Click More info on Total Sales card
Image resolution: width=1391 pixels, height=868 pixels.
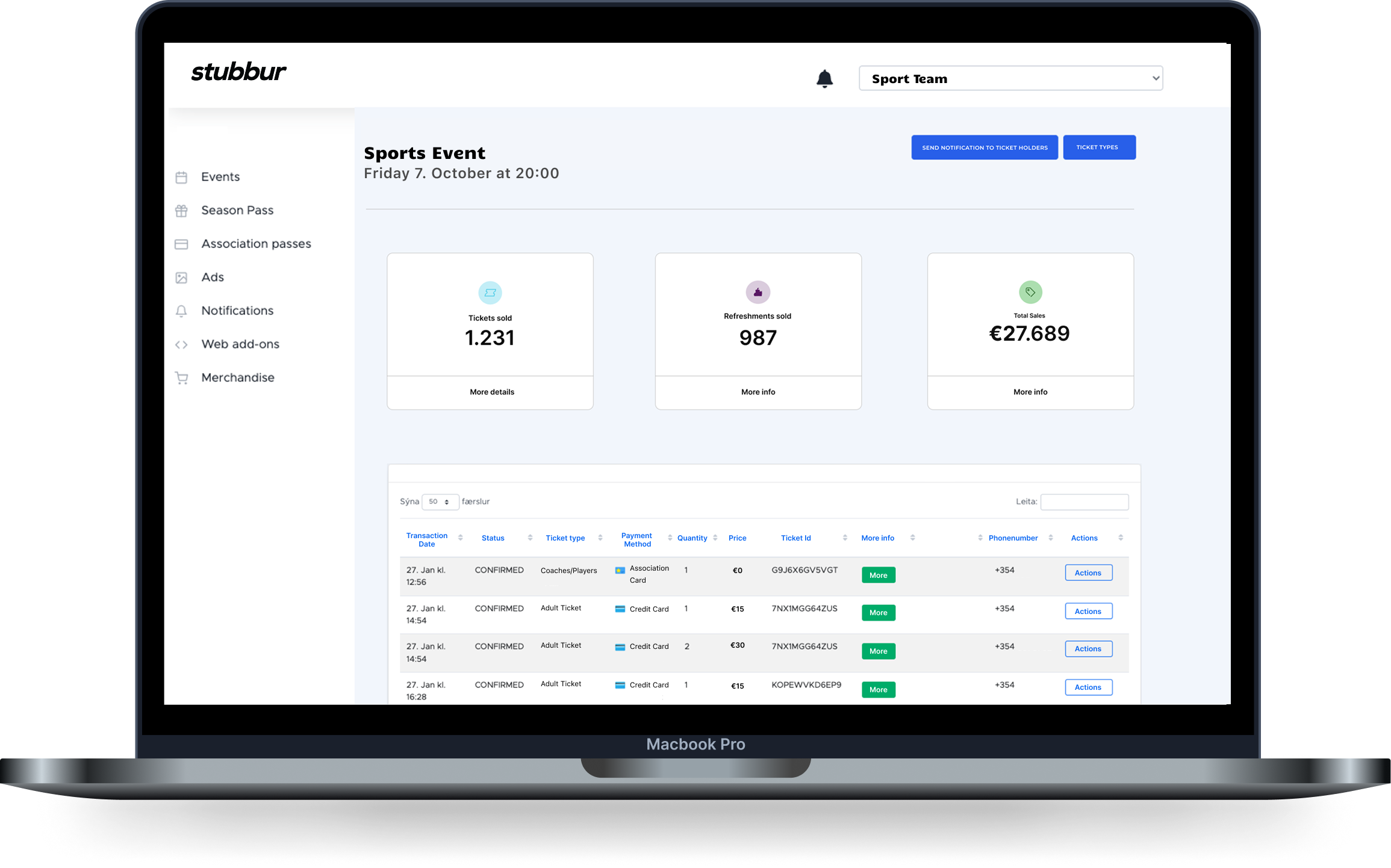click(1029, 392)
